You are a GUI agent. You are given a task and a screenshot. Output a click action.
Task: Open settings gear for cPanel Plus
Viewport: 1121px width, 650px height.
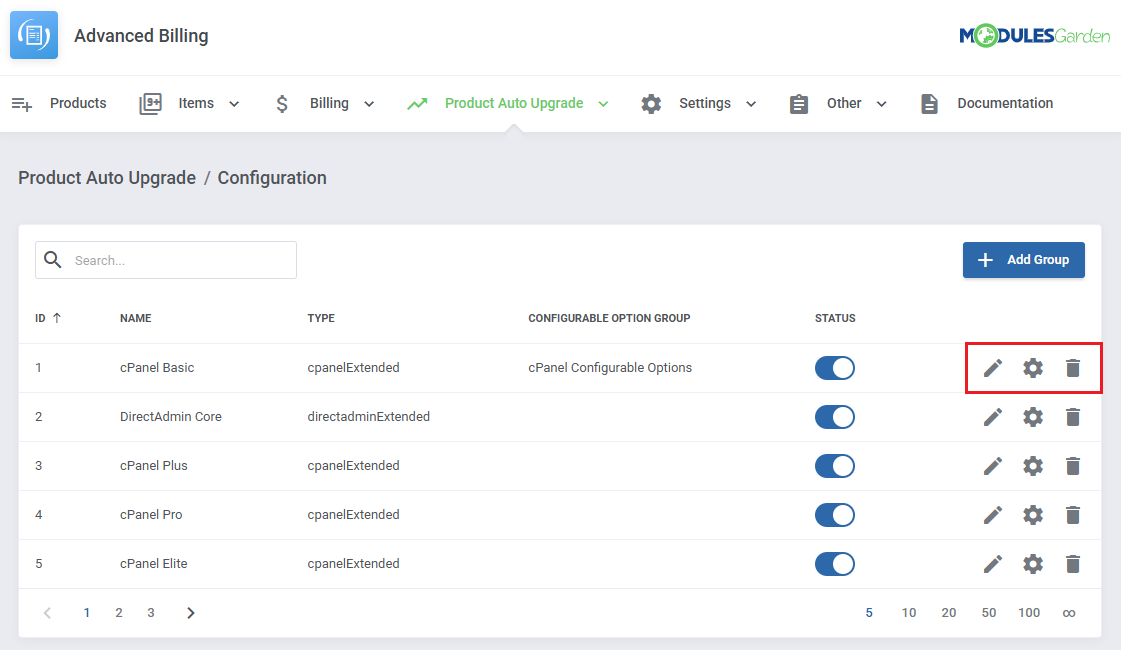(x=1032, y=466)
